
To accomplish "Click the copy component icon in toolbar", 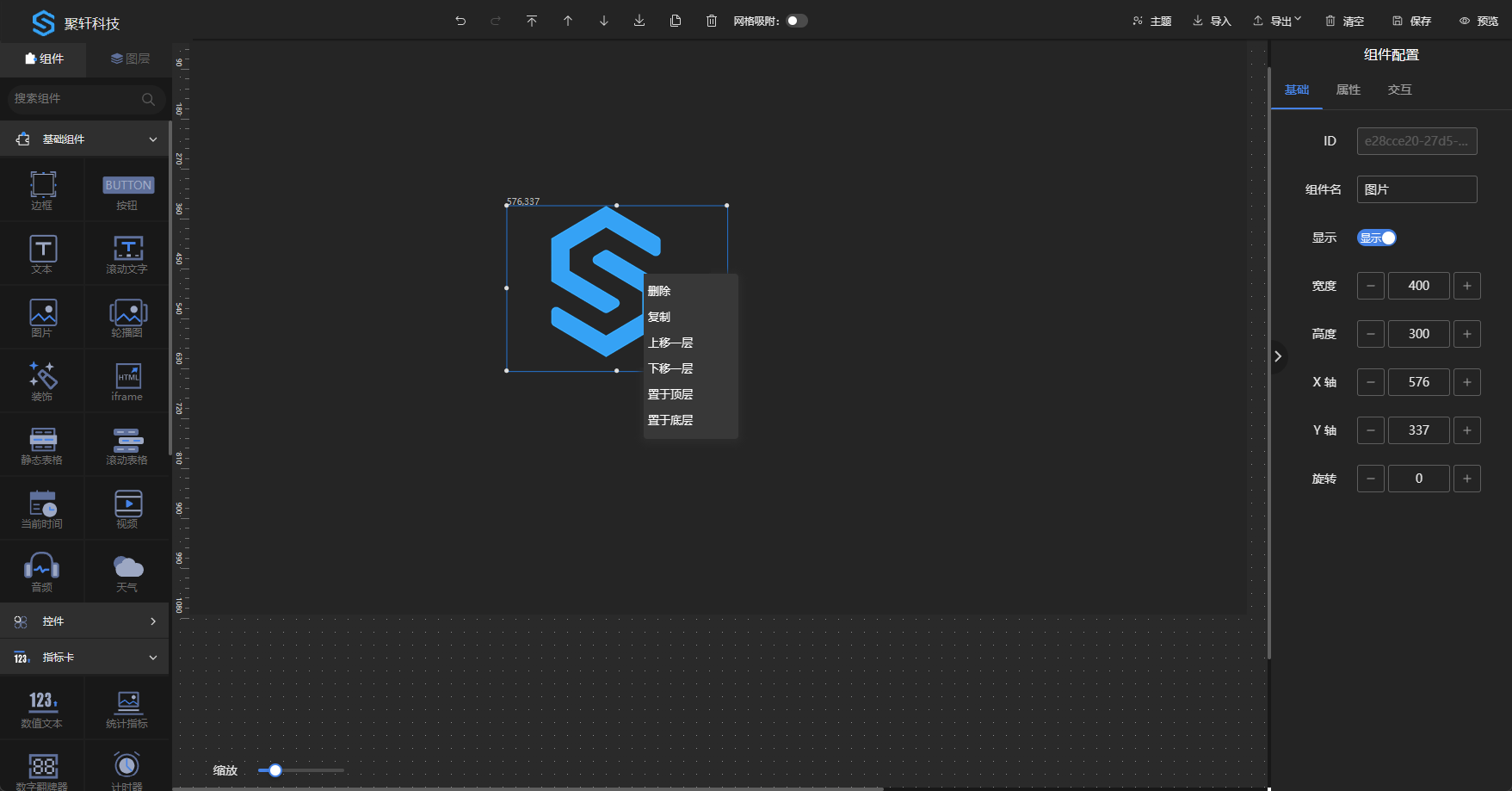I will tap(676, 21).
